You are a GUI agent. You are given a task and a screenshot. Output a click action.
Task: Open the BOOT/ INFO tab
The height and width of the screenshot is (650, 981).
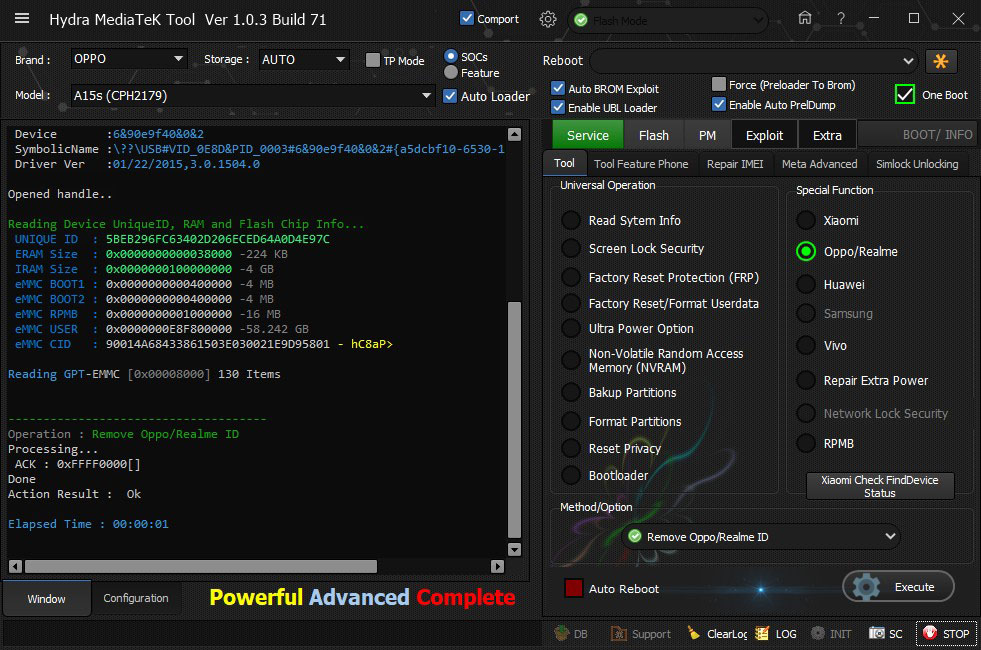coord(918,135)
